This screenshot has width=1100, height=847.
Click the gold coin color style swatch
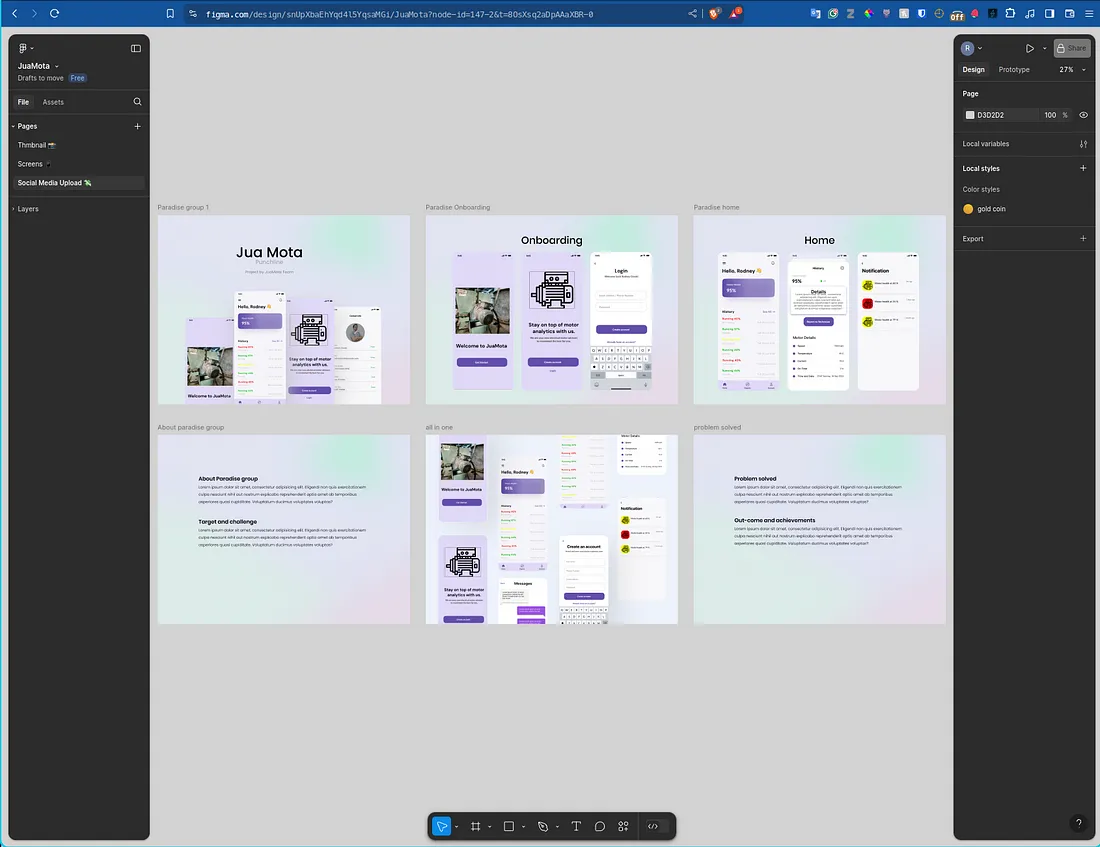click(968, 209)
